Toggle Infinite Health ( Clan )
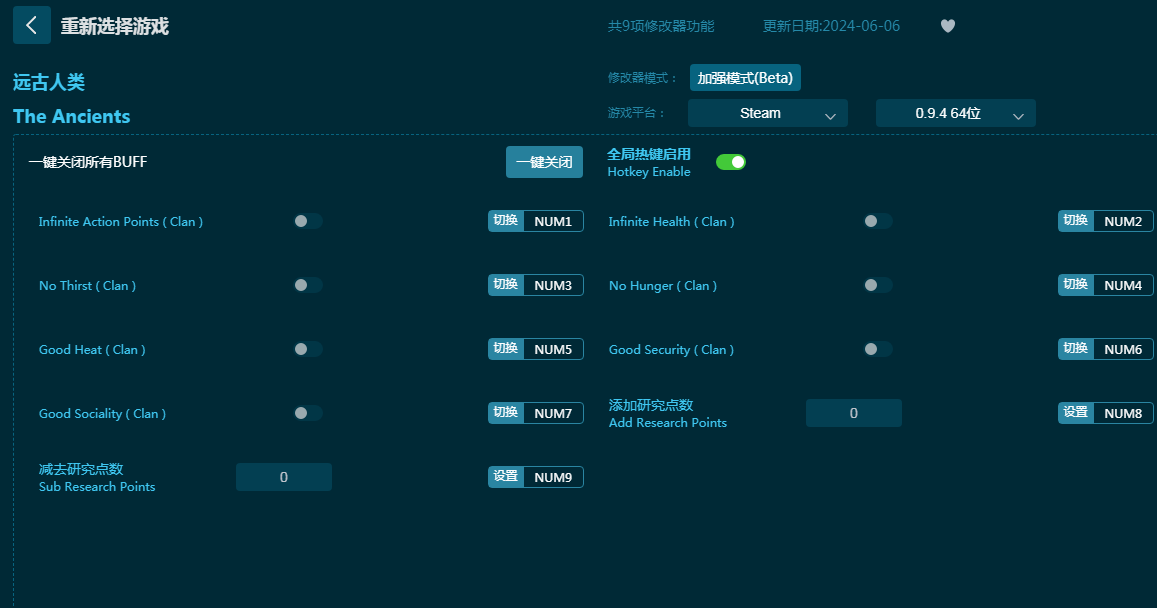 point(878,221)
